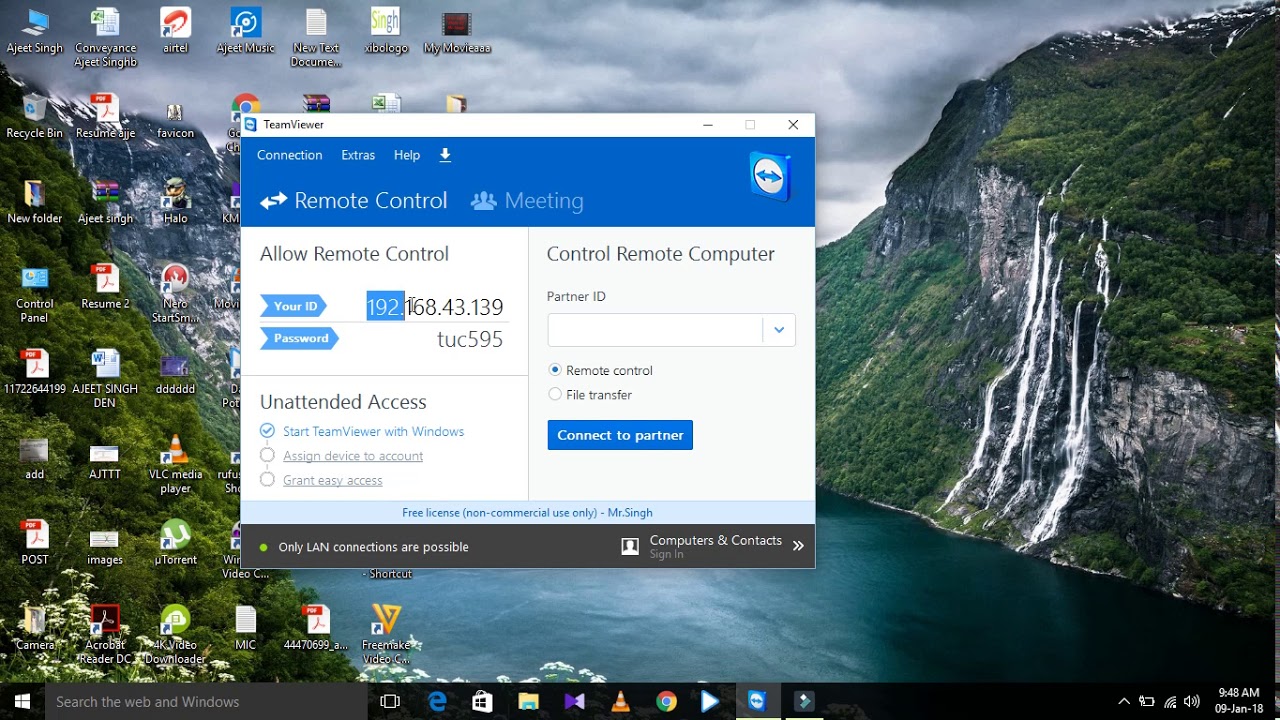Click the Password label tag
Viewport: 1280px width, 720px height.
point(300,338)
